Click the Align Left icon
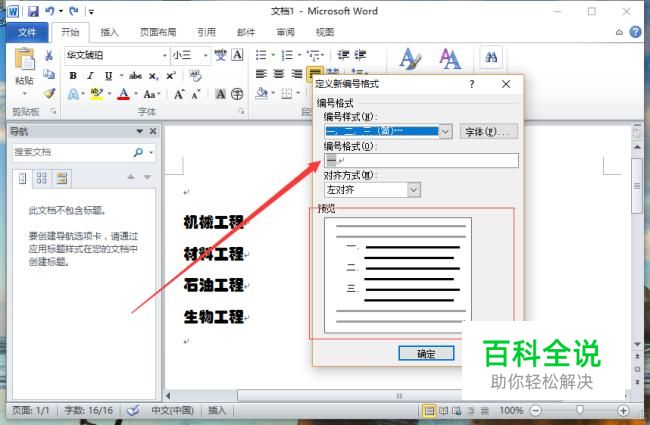 point(261,74)
